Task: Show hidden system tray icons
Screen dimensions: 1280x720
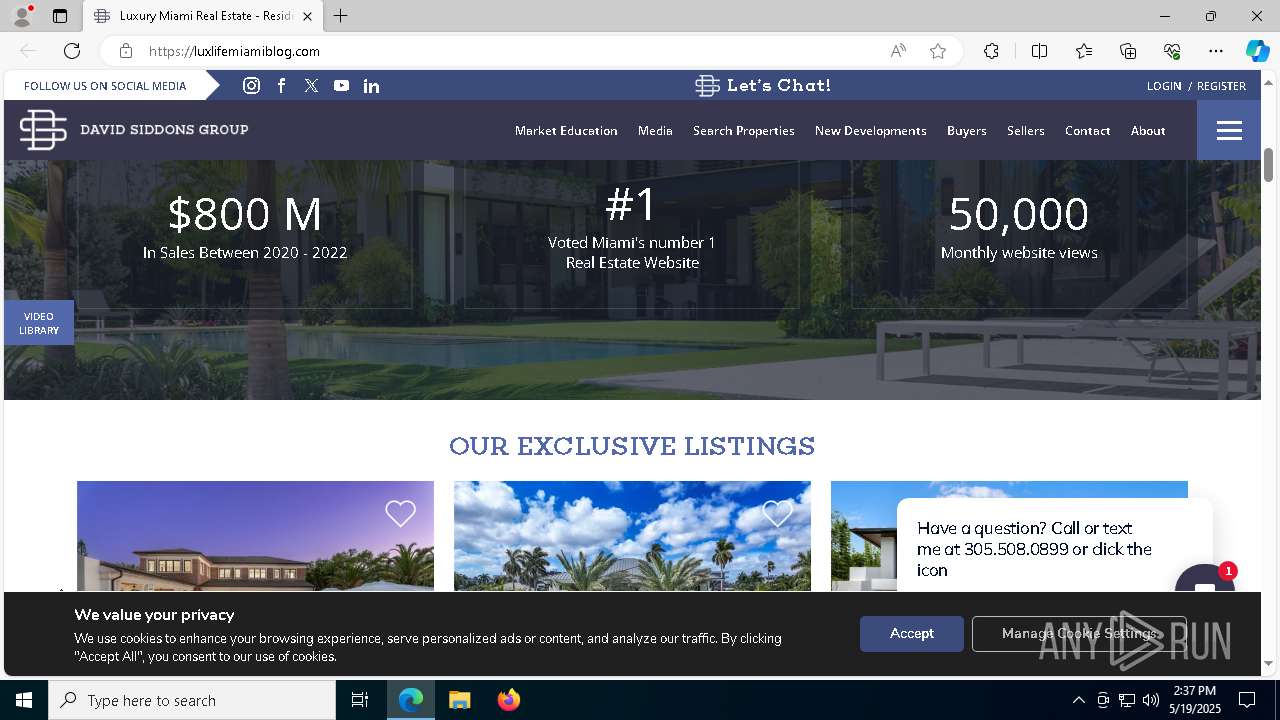Action: point(1078,700)
